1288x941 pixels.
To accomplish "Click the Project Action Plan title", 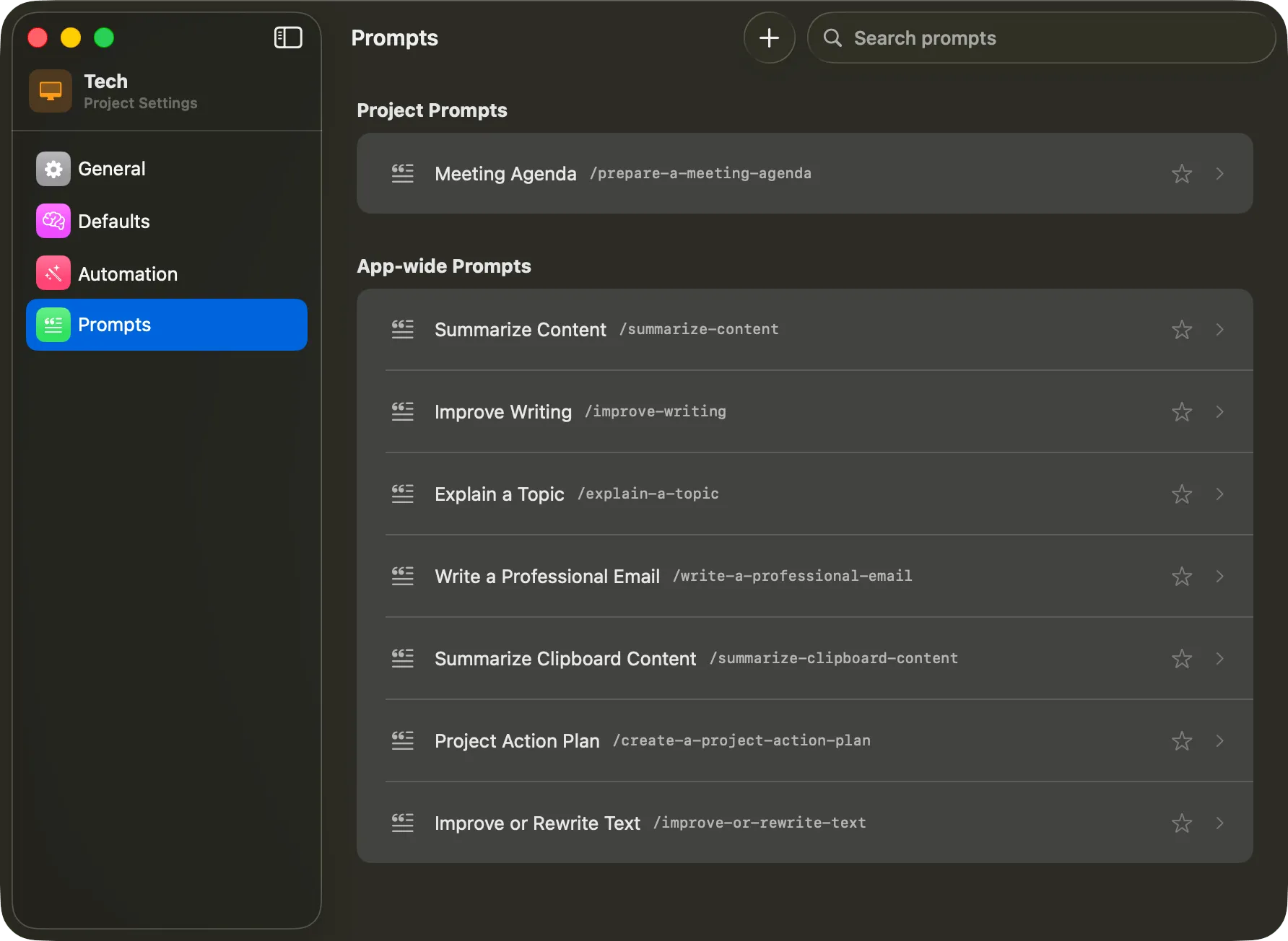I will click(x=517, y=741).
